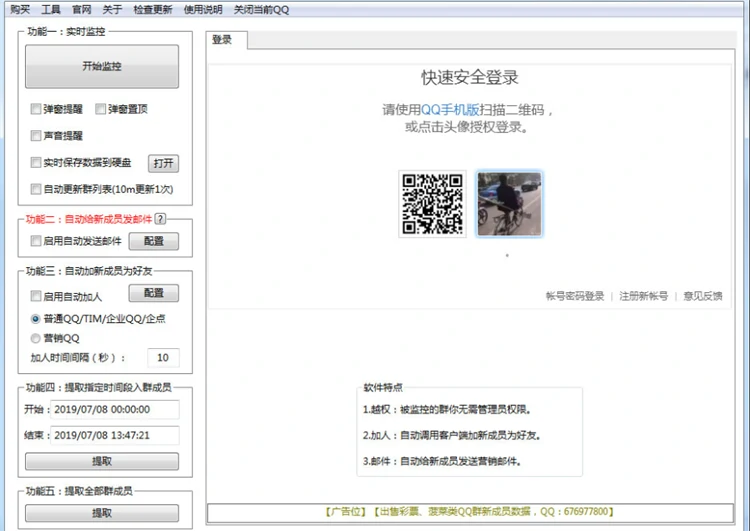Click 提取 button under 功能五
This screenshot has width=750, height=531.
point(102,513)
